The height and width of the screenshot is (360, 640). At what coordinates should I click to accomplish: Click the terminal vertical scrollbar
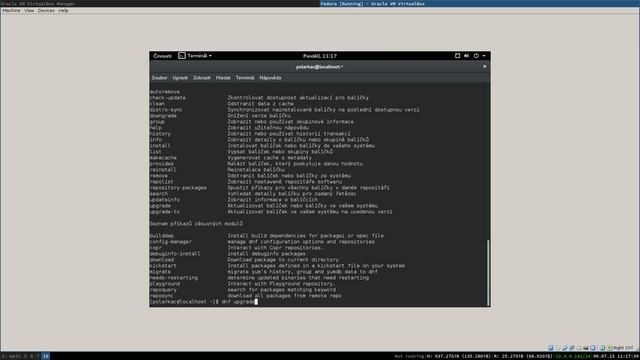[488, 273]
